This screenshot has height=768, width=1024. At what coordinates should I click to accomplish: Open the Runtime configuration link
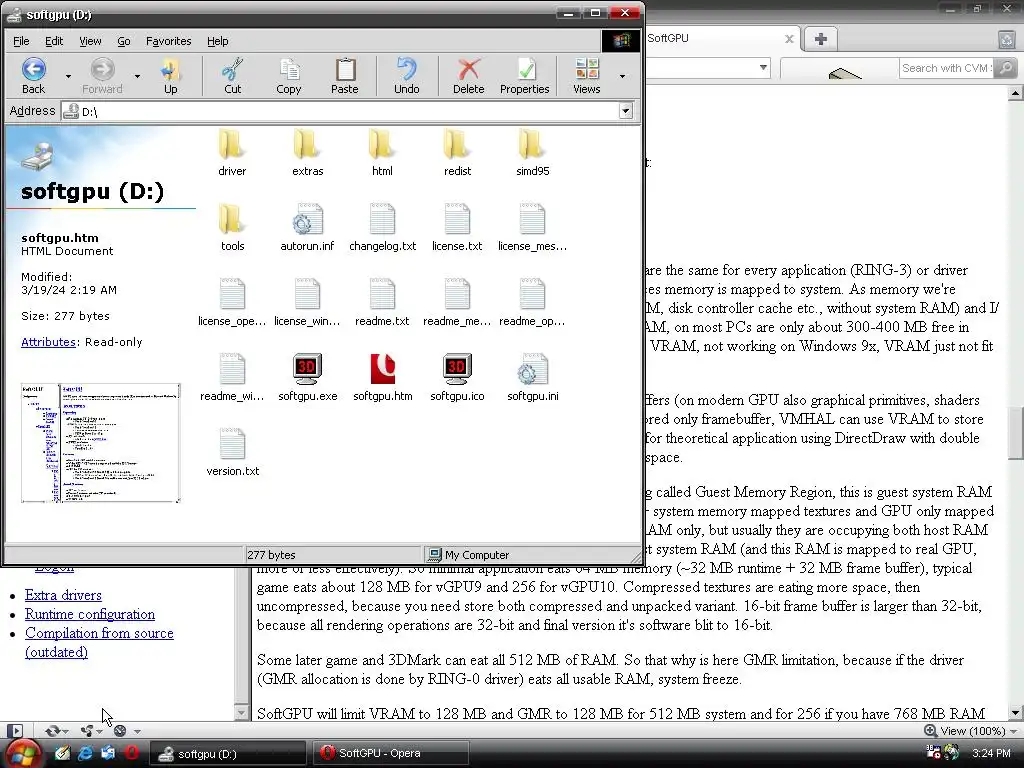coord(89,614)
